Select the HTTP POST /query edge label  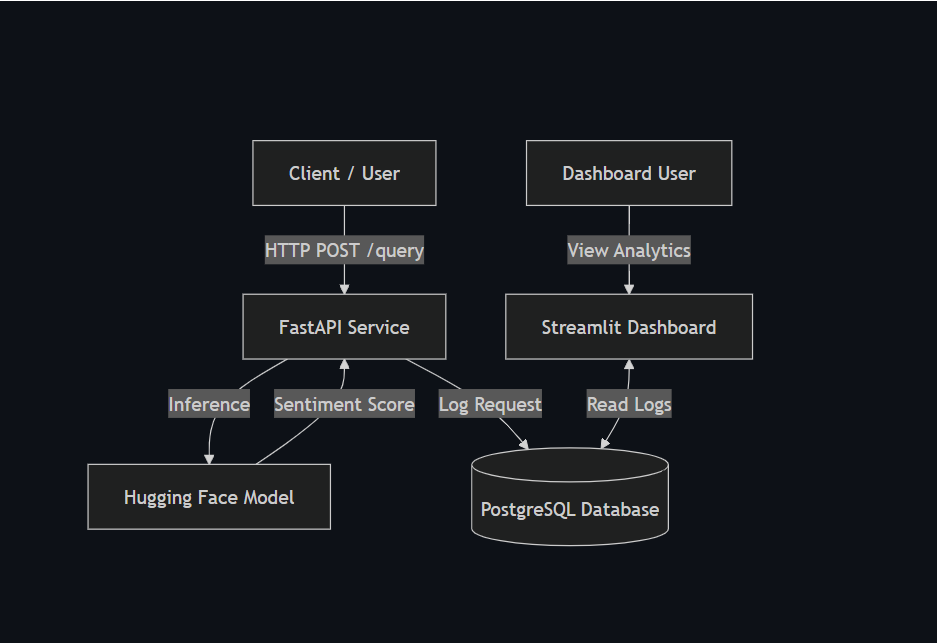click(344, 250)
